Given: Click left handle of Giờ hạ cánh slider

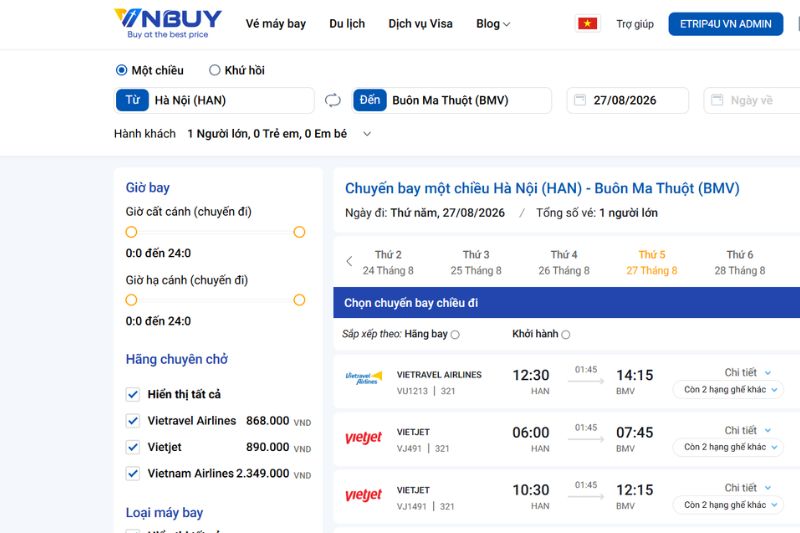Looking at the screenshot, I should click(131, 300).
